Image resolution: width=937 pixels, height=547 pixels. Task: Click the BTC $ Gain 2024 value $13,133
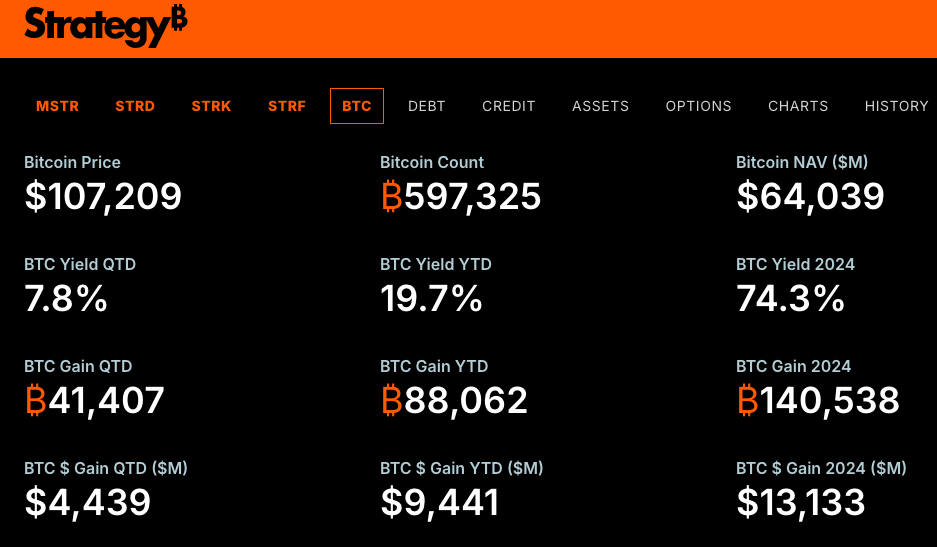point(801,503)
